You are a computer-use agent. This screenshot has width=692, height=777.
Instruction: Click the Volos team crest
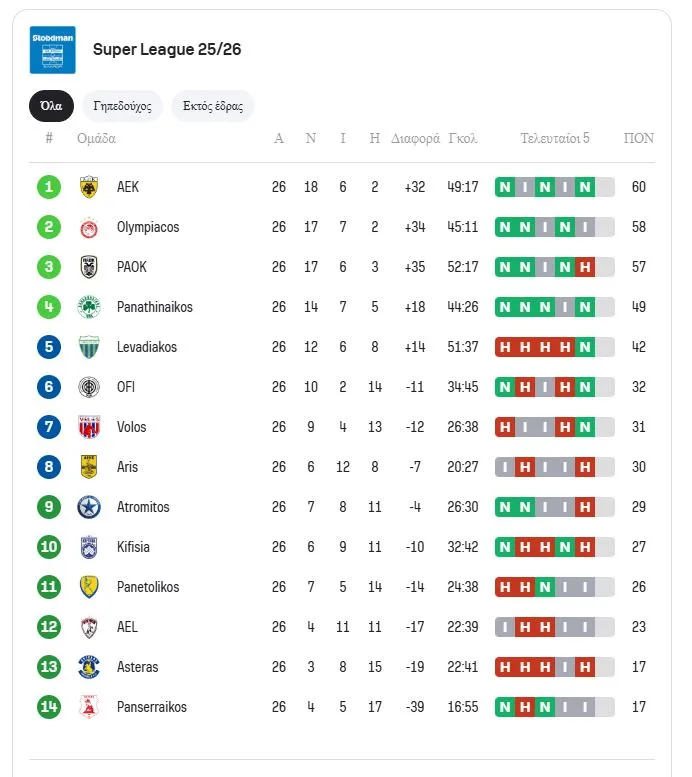coord(89,427)
